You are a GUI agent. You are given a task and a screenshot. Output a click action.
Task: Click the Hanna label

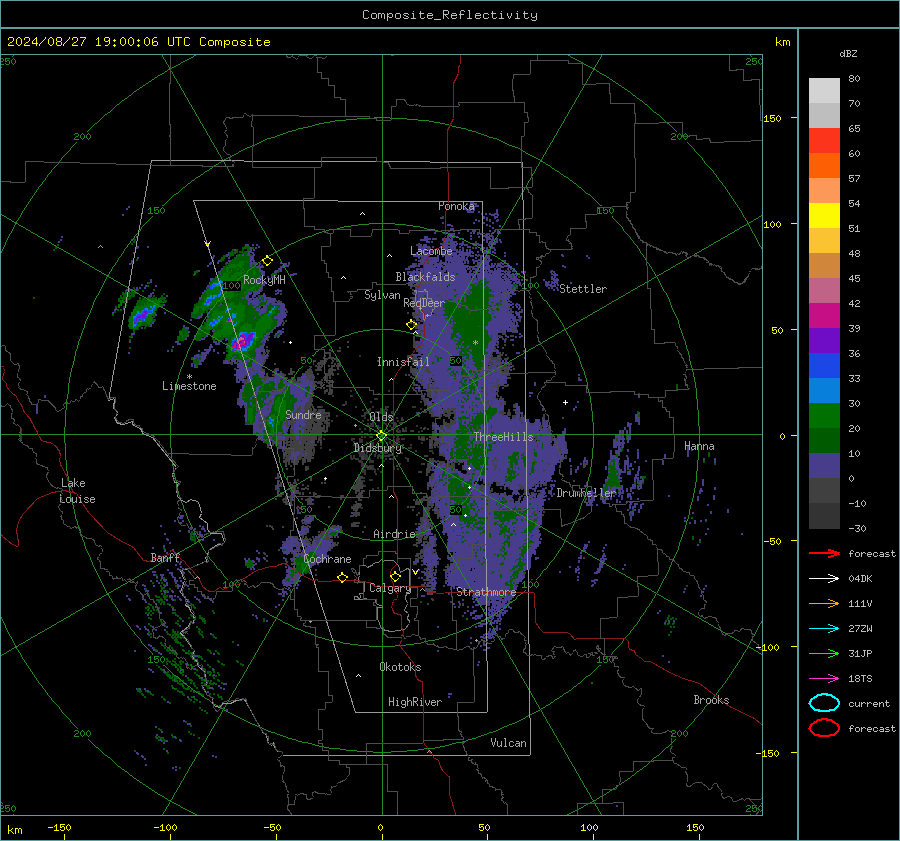[x=699, y=447]
